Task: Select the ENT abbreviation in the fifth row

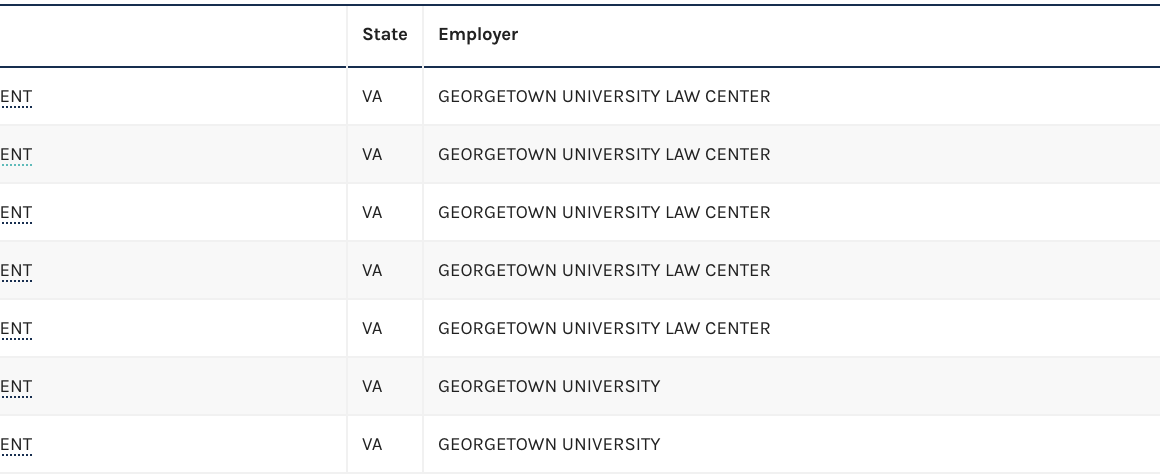Action: point(16,329)
